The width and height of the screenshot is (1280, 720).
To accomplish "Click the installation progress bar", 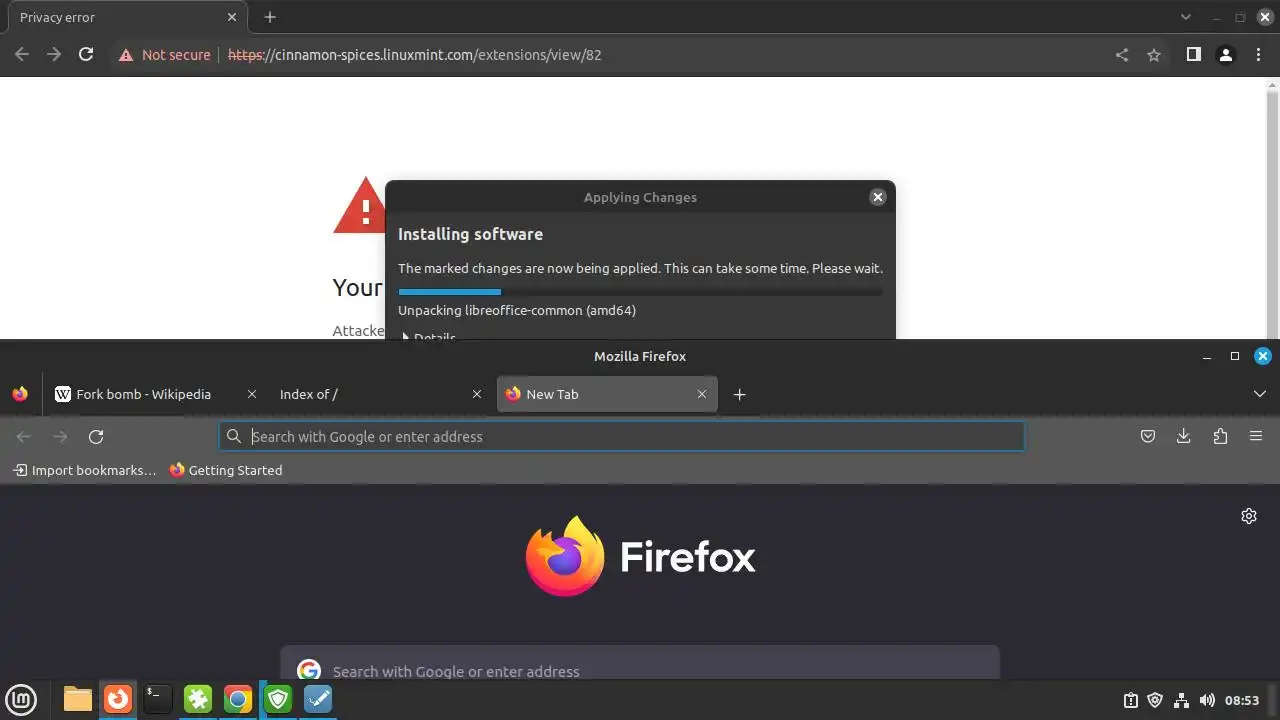I will tap(640, 292).
